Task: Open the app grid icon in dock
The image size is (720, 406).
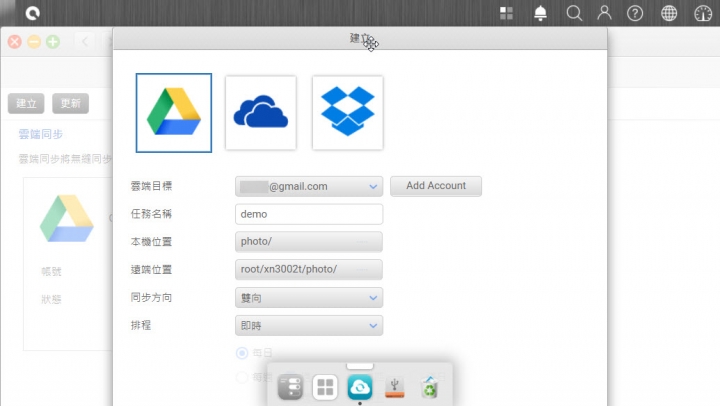Action: coord(325,387)
